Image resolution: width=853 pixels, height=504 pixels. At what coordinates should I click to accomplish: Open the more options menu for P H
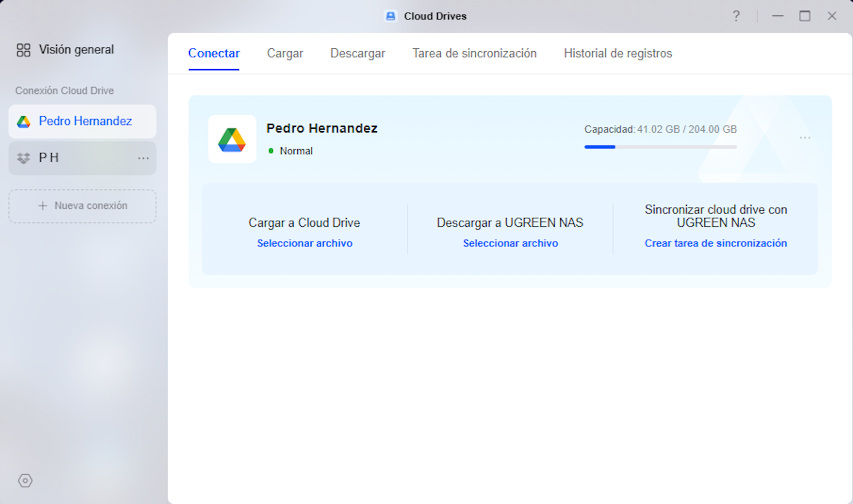point(143,158)
